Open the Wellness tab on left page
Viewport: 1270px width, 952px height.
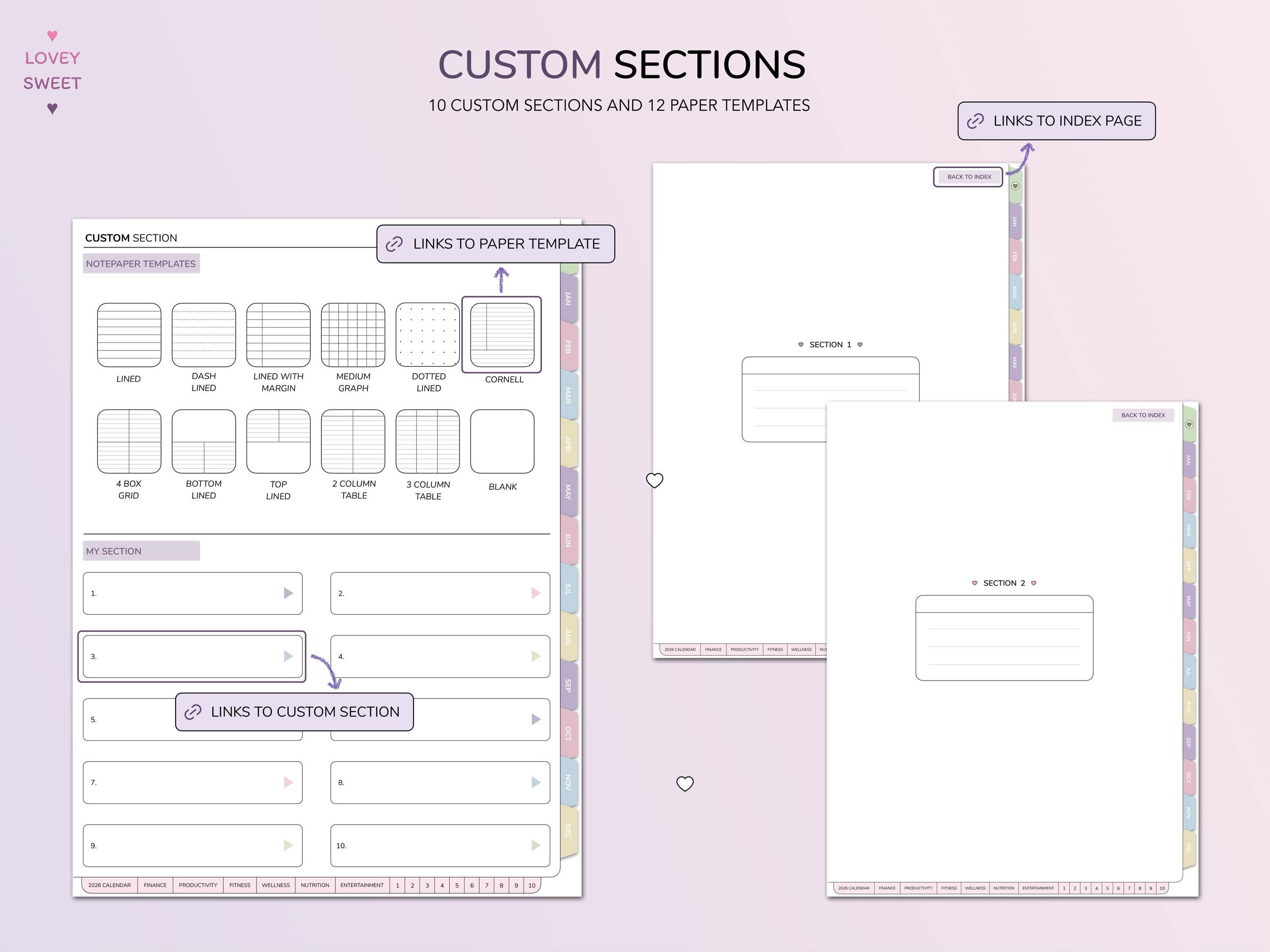[x=276, y=886]
